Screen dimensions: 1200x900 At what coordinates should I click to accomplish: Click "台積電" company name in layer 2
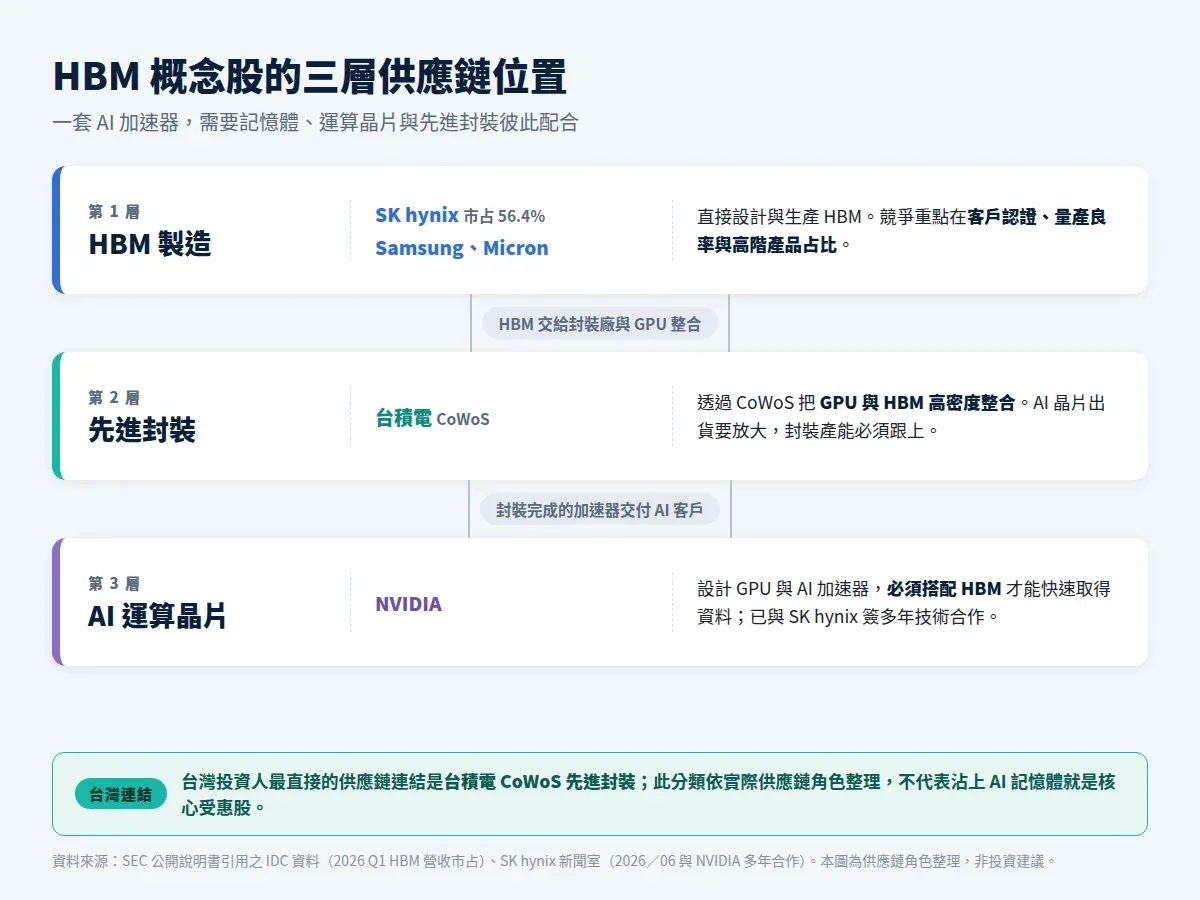pos(404,418)
